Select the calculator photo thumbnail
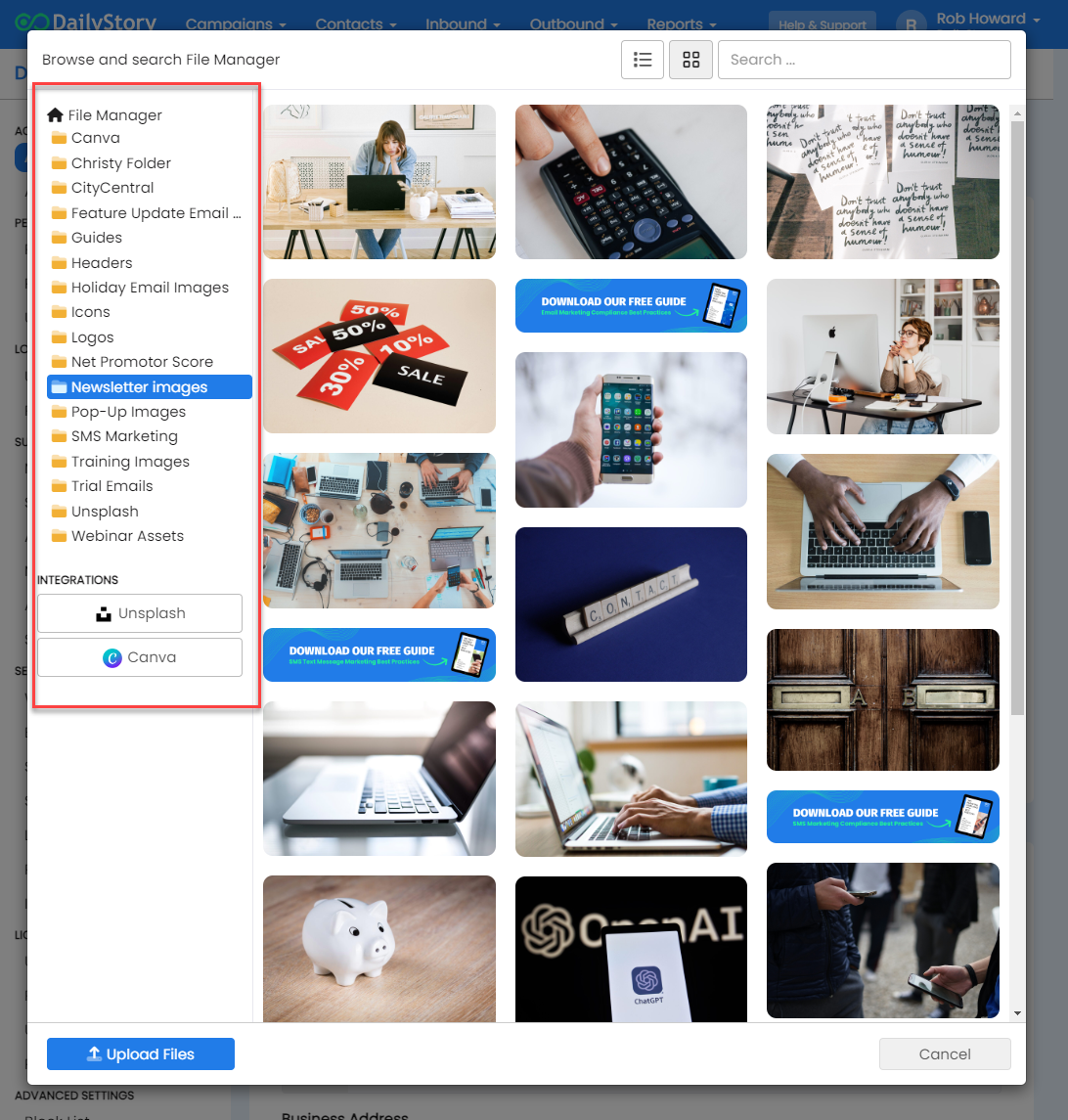This screenshot has width=1068, height=1120. (x=632, y=182)
